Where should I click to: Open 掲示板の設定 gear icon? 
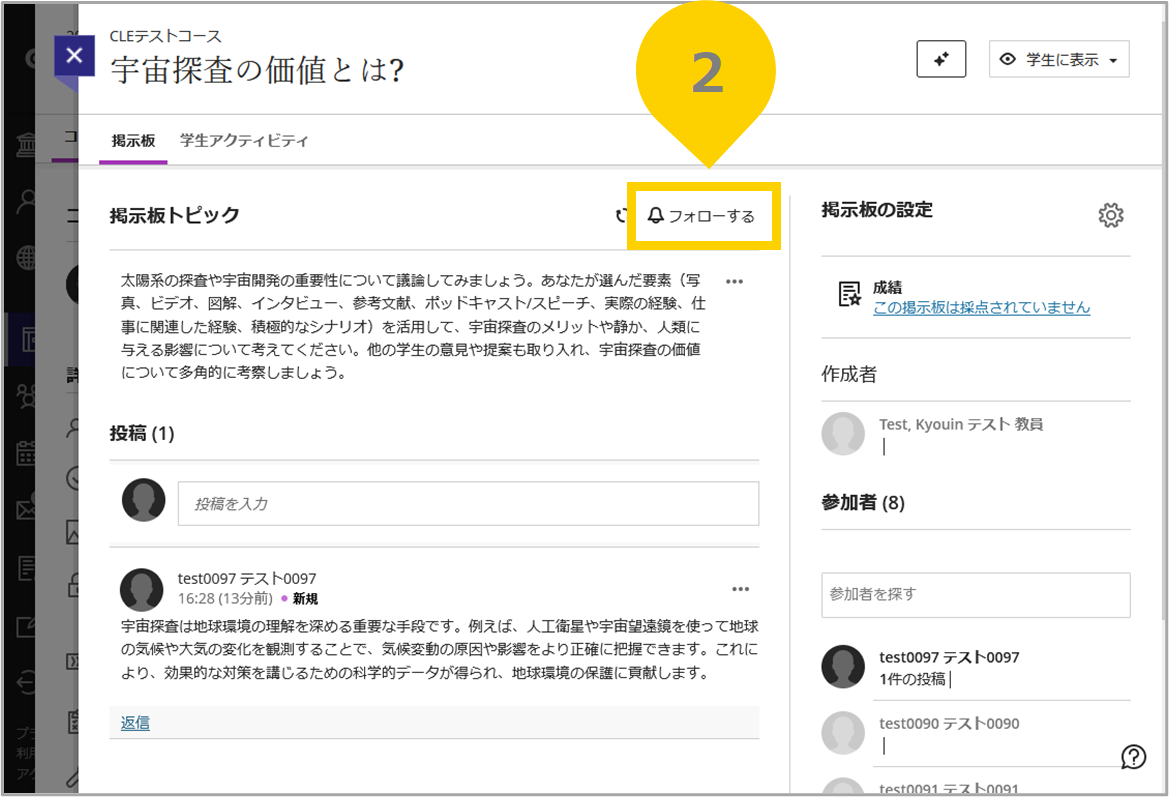click(1111, 215)
